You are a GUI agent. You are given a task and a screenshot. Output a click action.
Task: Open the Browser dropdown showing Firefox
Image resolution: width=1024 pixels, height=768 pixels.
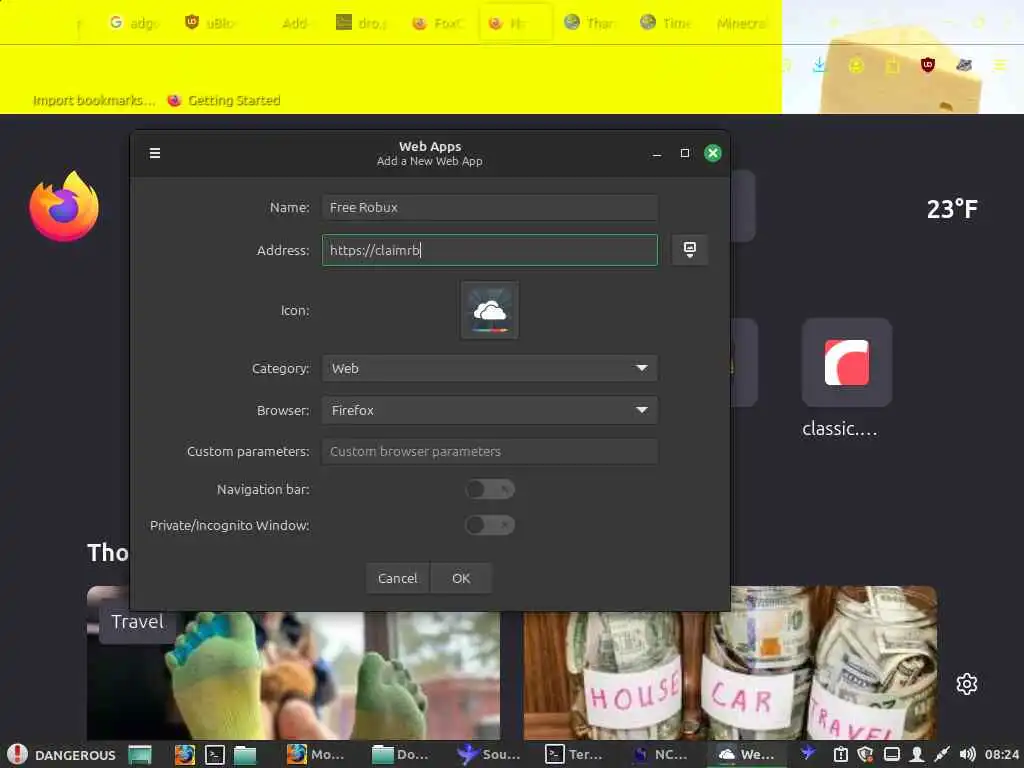(x=490, y=410)
